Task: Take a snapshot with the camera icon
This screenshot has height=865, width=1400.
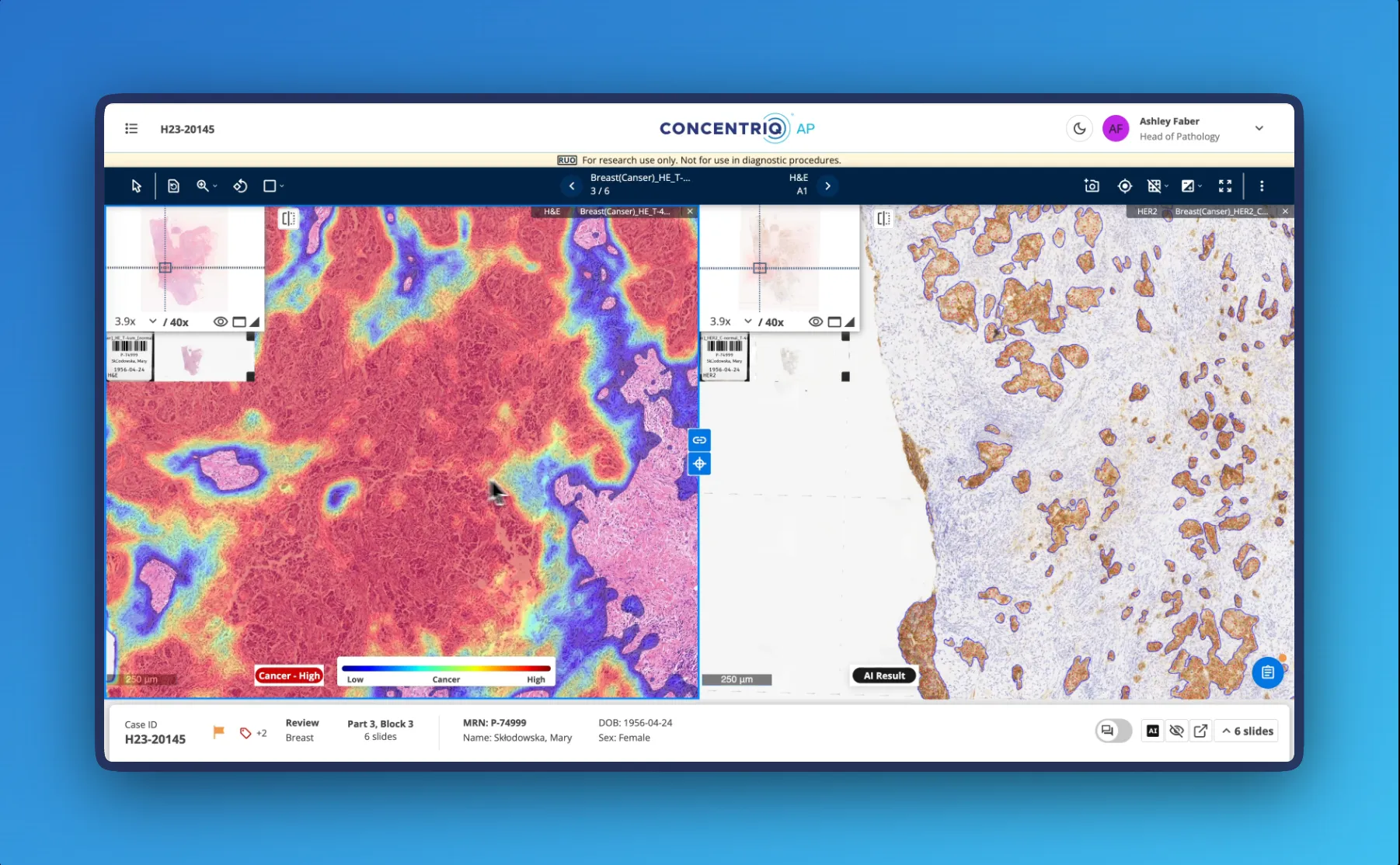Action: point(1092,186)
